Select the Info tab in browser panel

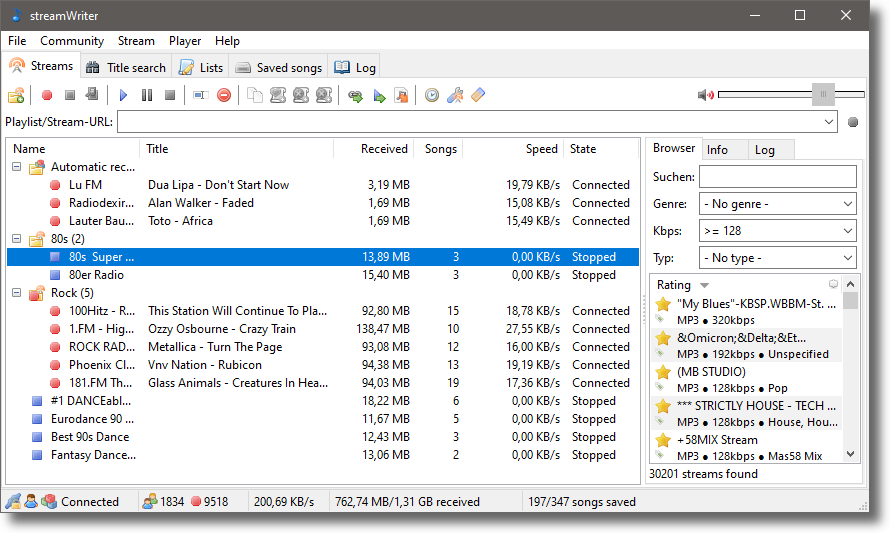click(x=725, y=150)
